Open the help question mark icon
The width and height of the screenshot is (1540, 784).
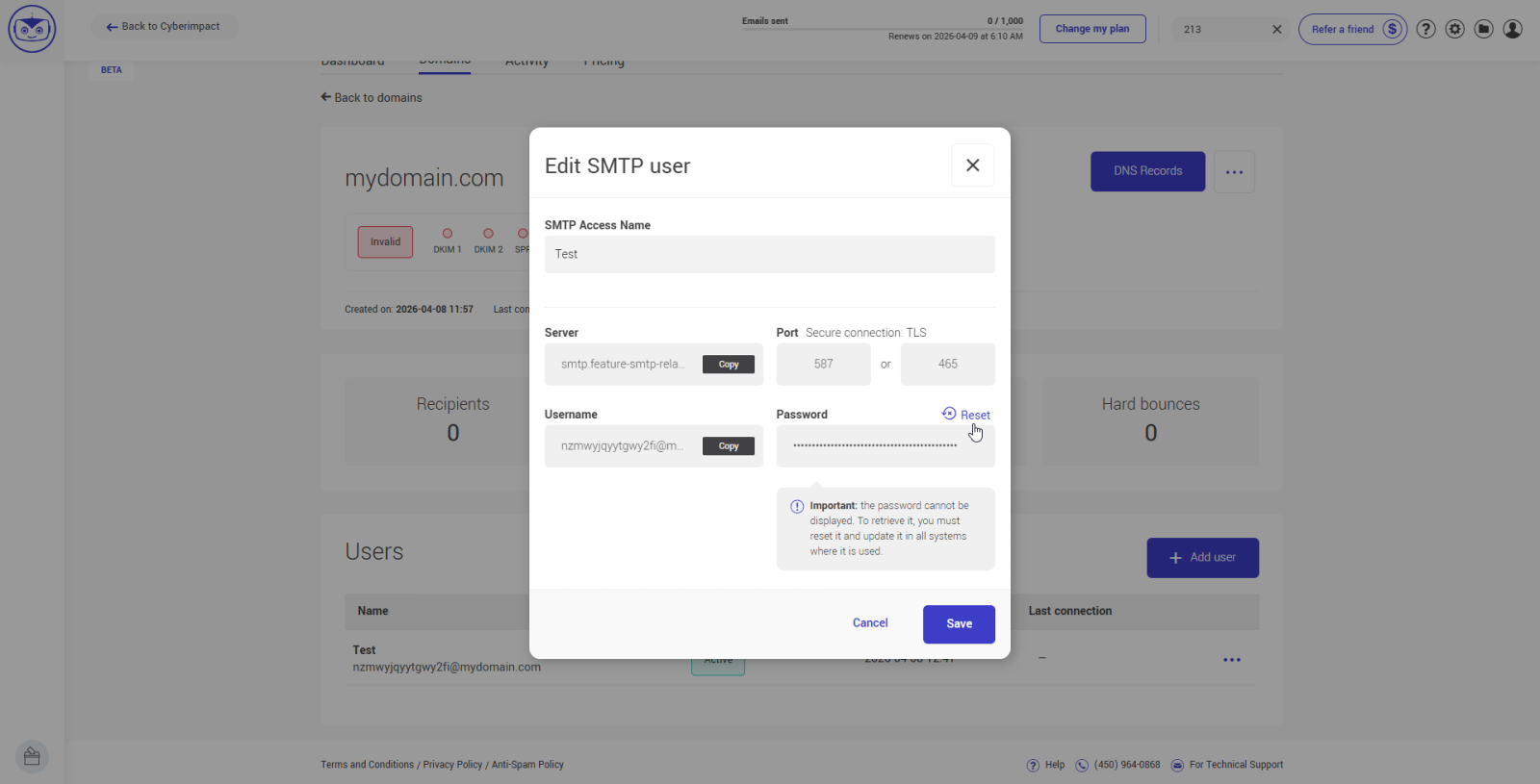1426,29
